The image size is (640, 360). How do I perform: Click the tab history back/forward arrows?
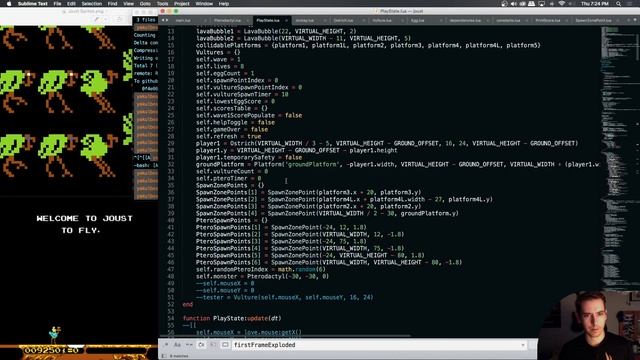(x=165, y=20)
